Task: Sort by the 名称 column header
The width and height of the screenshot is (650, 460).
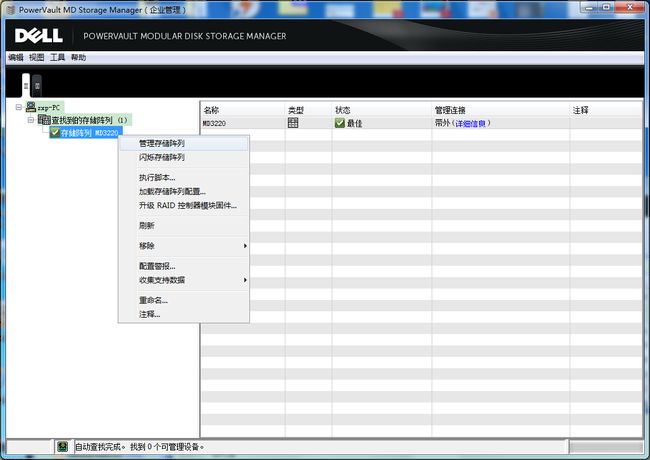Action: coord(243,110)
